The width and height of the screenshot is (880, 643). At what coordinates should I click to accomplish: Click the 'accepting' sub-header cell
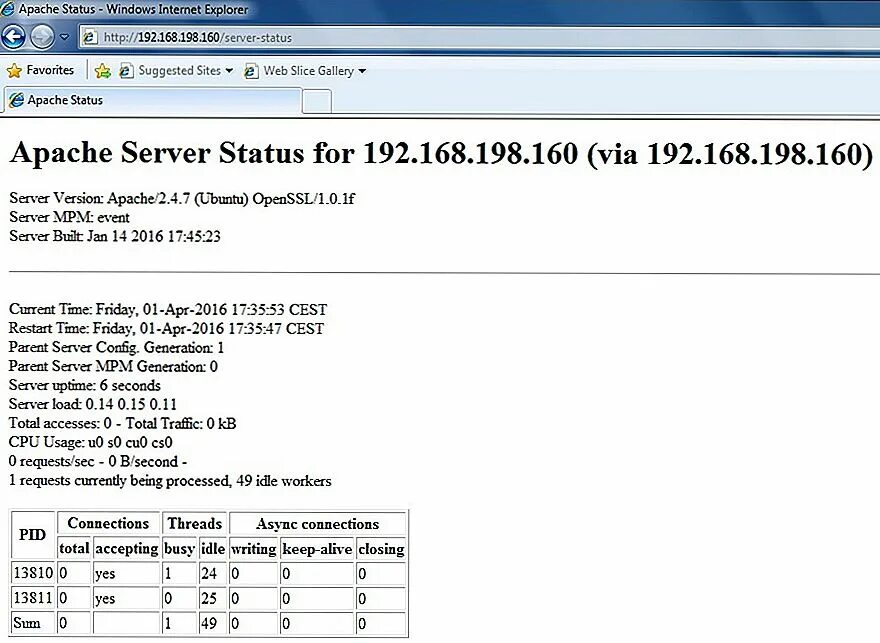point(127,548)
